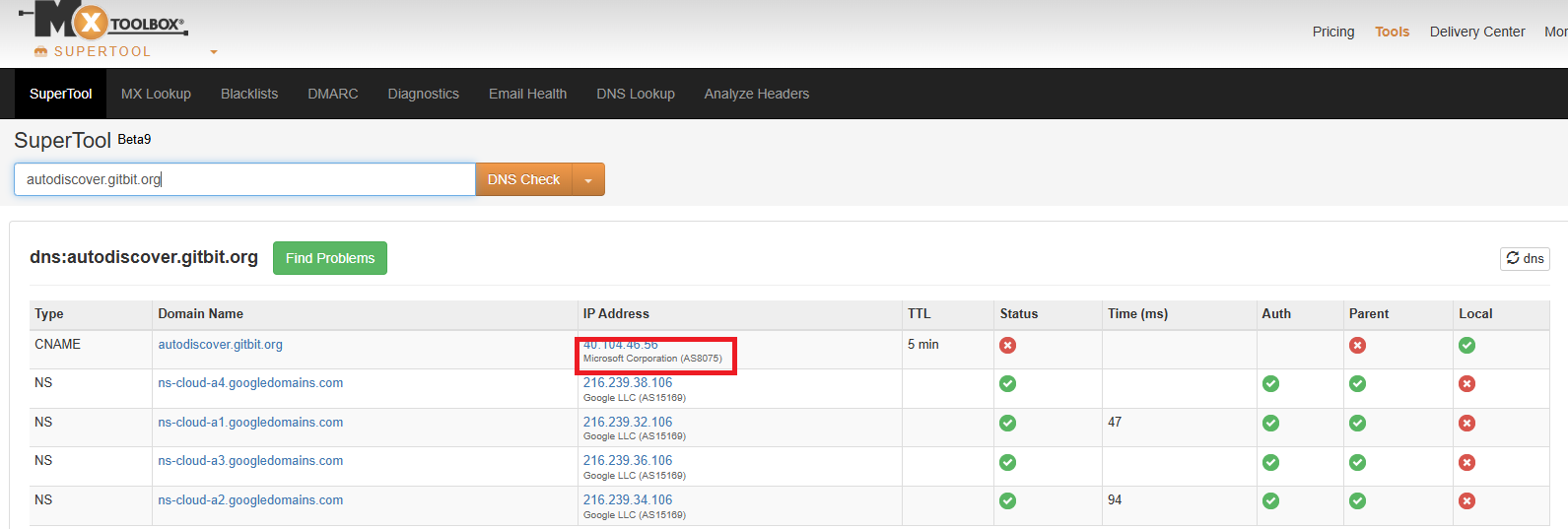The height and width of the screenshot is (529, 1568).
Task: Refresh the dns lookup results
Action: coord(1525,258)
